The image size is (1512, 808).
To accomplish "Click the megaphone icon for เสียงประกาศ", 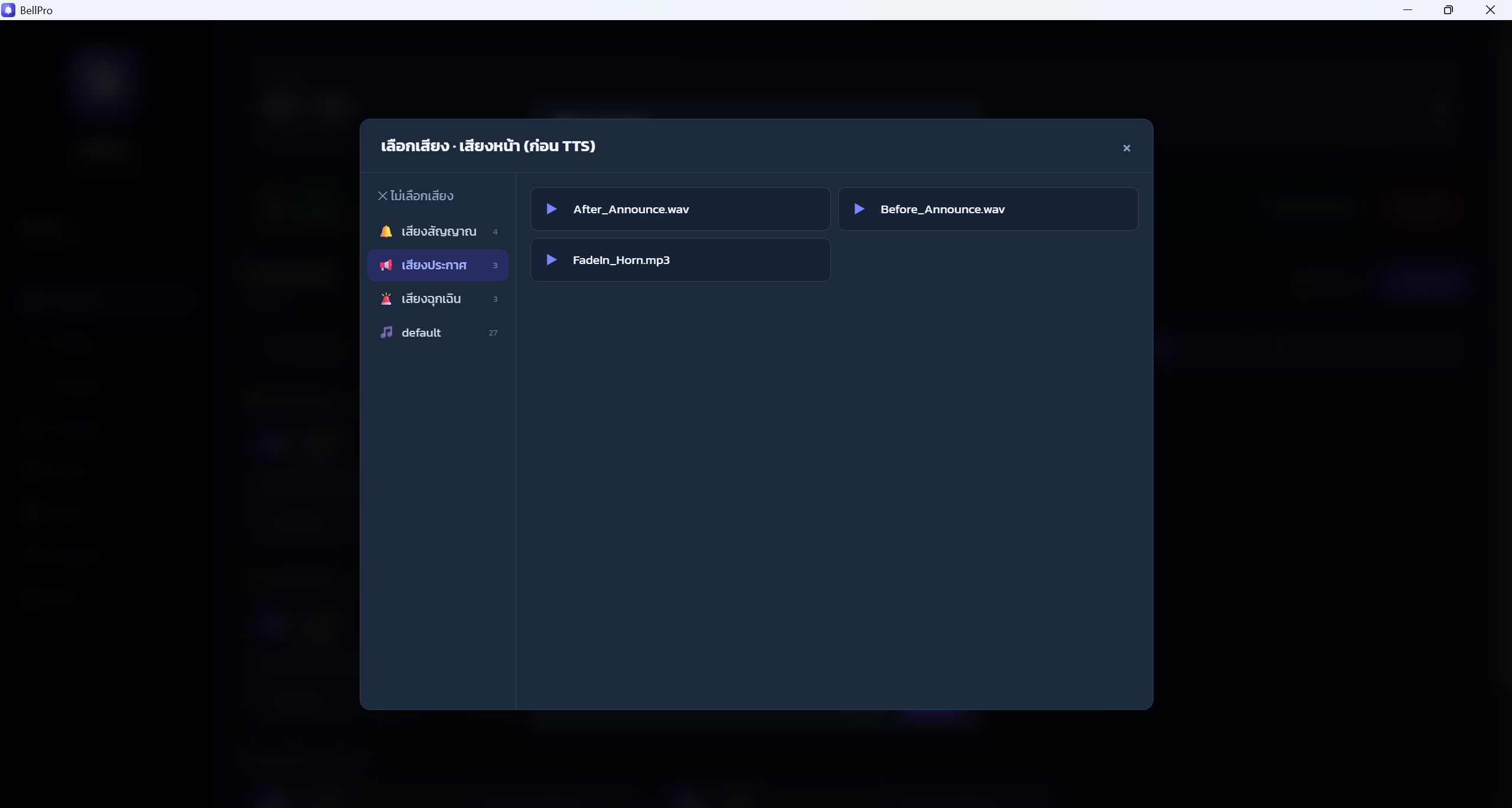I will (x=386, y=265).
